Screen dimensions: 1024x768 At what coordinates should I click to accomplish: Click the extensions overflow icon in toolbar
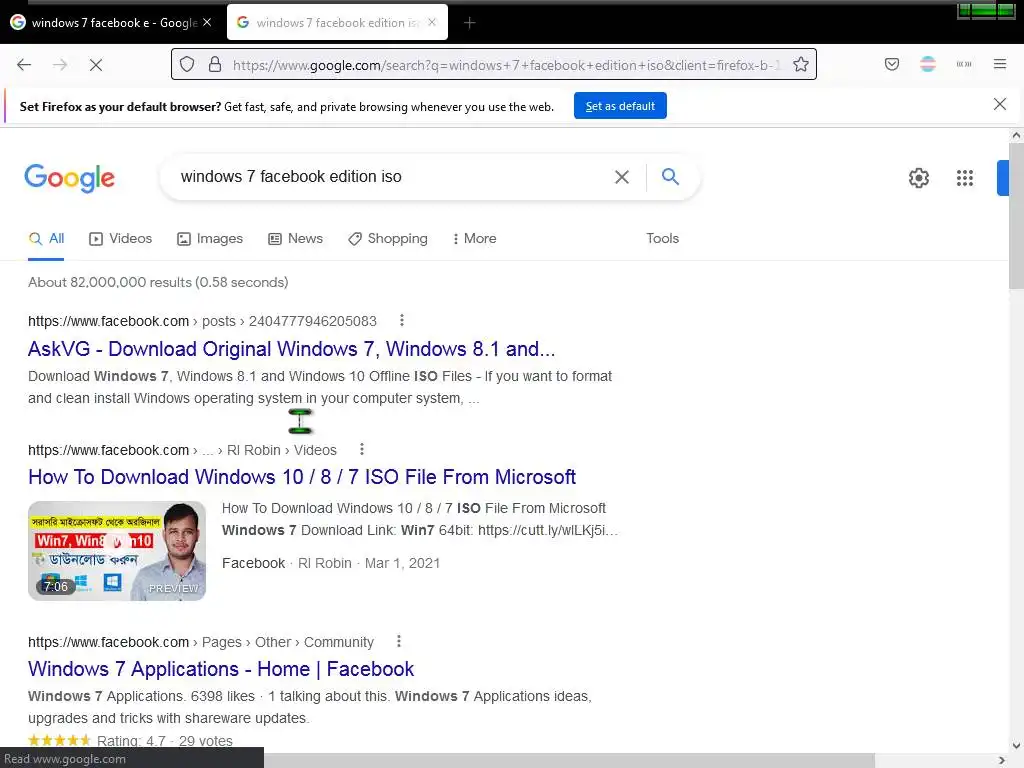tap(964, 64)
